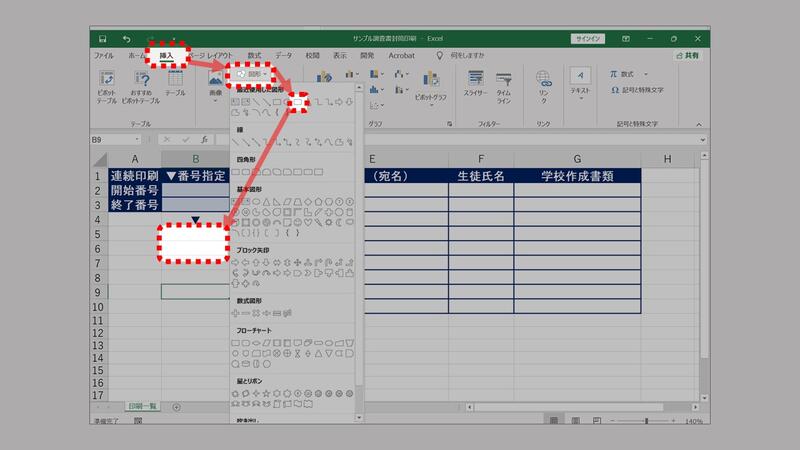Screen dimensions: 800x450
Task: Open the PivotChart dropdown arrow
Action: pos(431,106)
